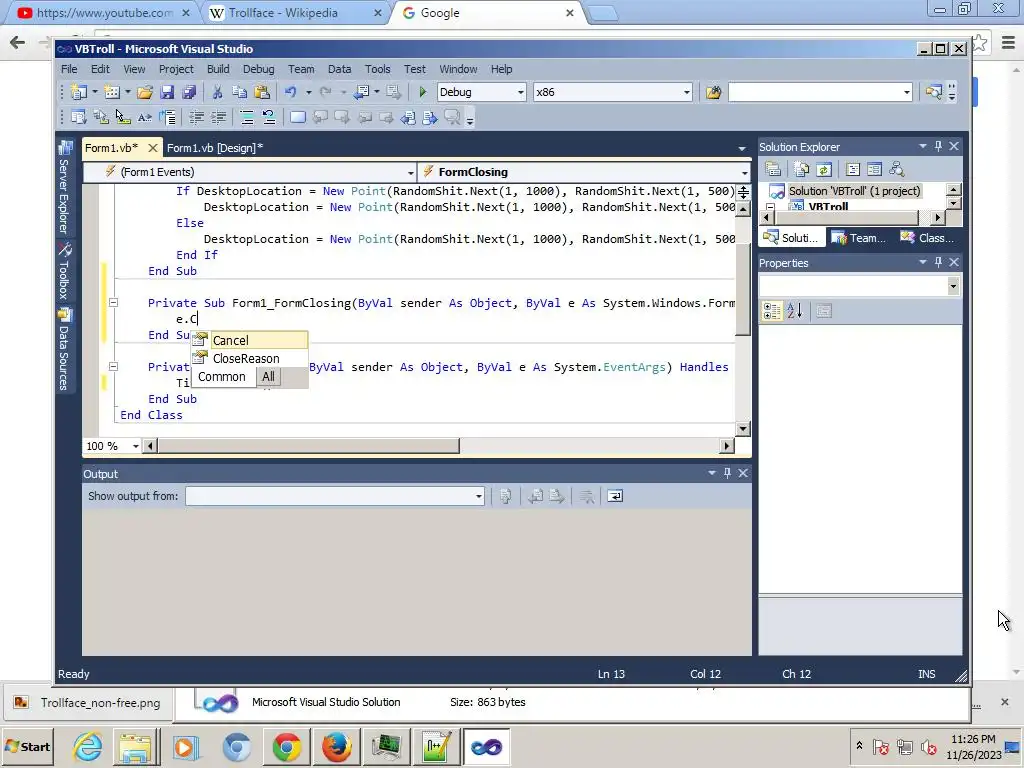Open the Tools menu
The image size is (1024, 768).
(x=377, y=69)
